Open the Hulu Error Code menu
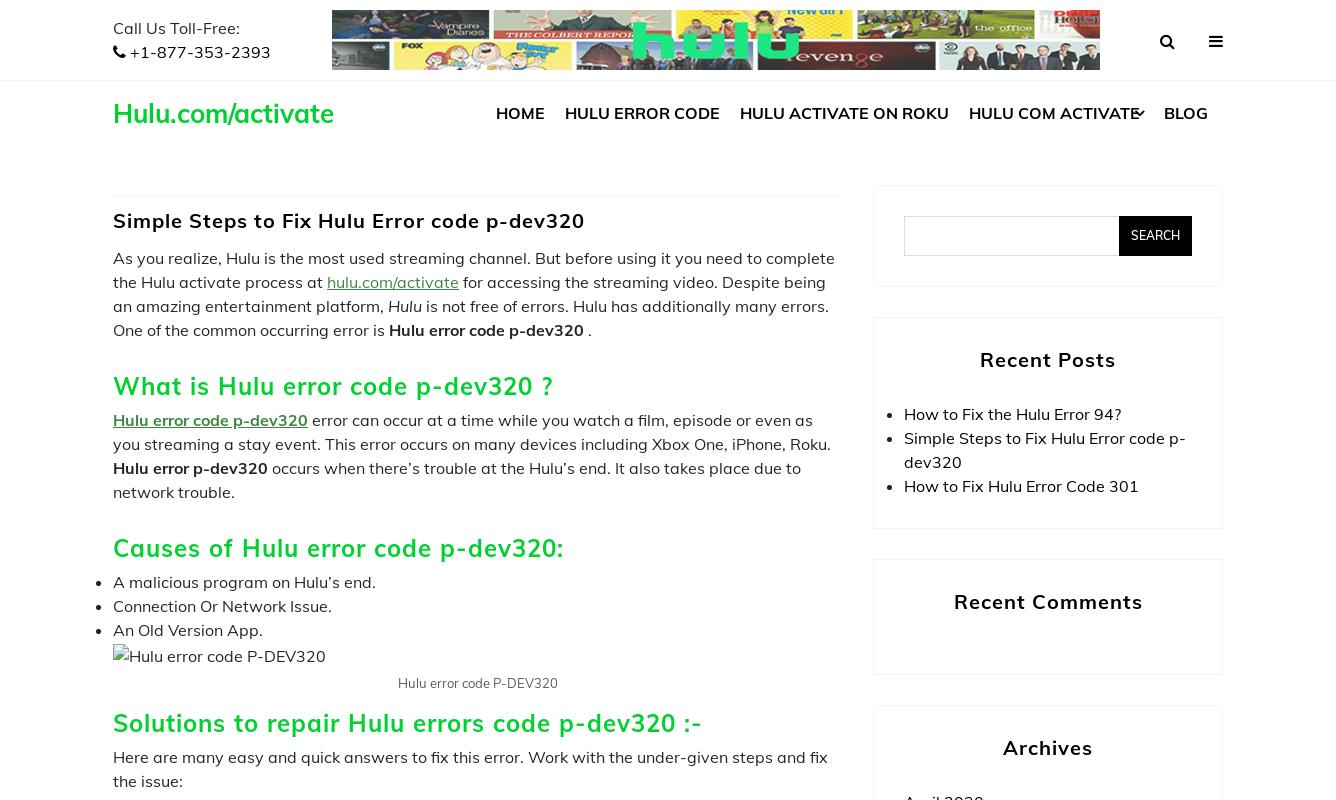This screenshot has height=800, width=1336. (x=642, y=113)
